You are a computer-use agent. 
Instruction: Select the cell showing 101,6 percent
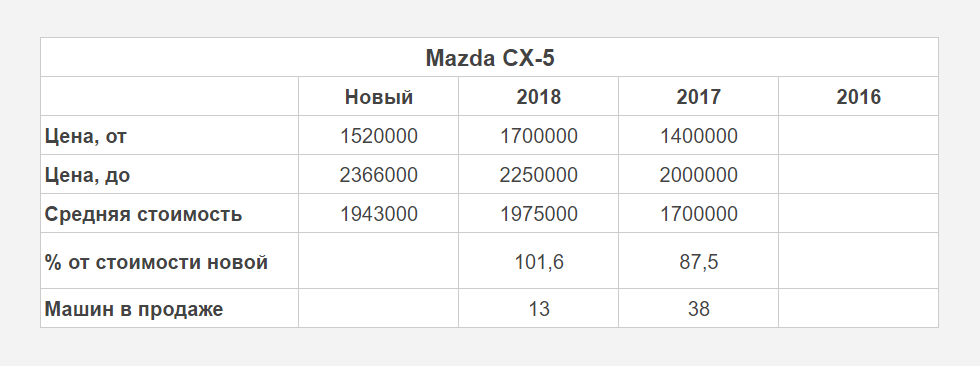tap(539, 262)
